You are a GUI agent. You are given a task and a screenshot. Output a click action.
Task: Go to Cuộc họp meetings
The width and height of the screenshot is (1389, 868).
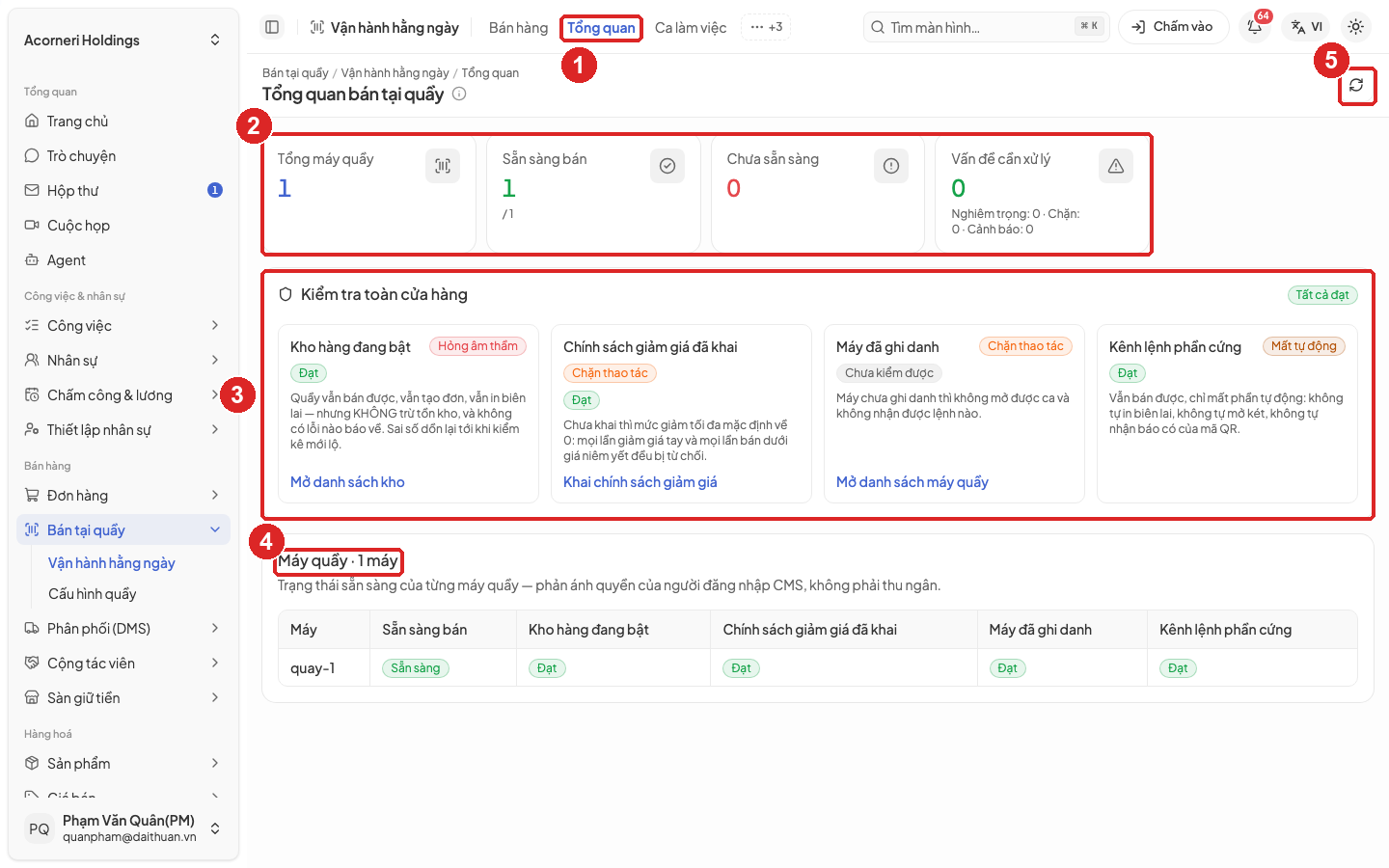click(123, 226)
